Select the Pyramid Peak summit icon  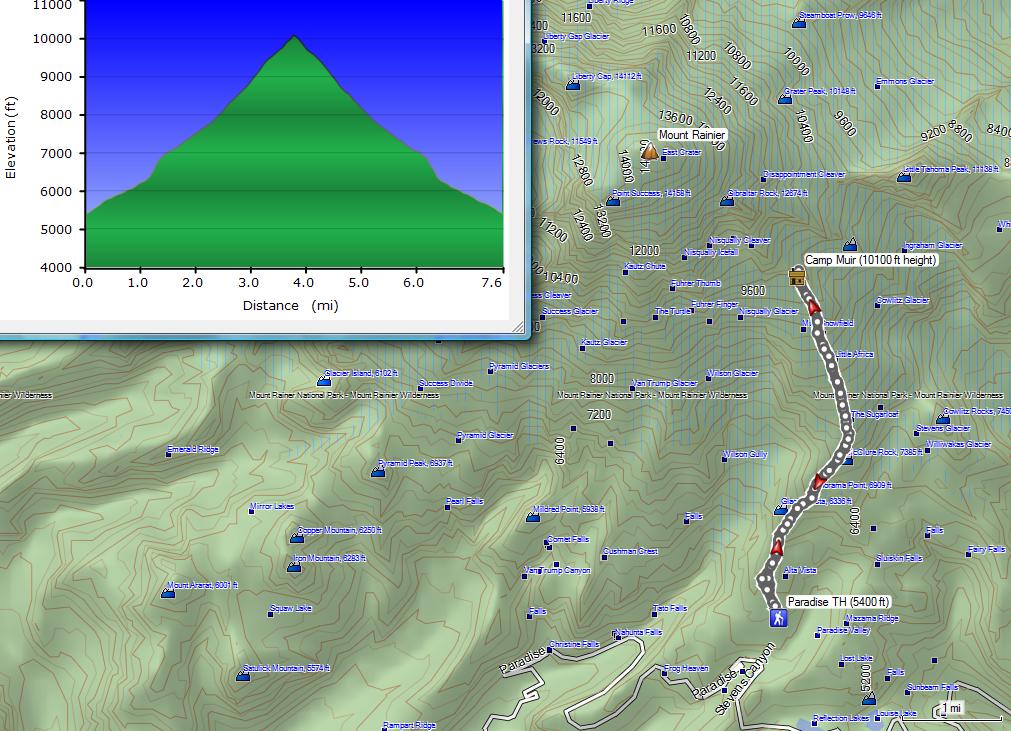click(378, 472)
